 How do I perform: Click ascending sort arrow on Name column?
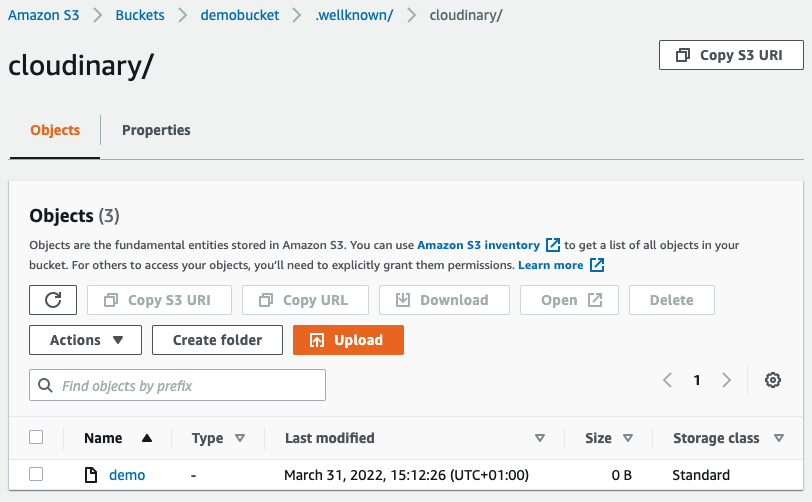coord(147,438)
